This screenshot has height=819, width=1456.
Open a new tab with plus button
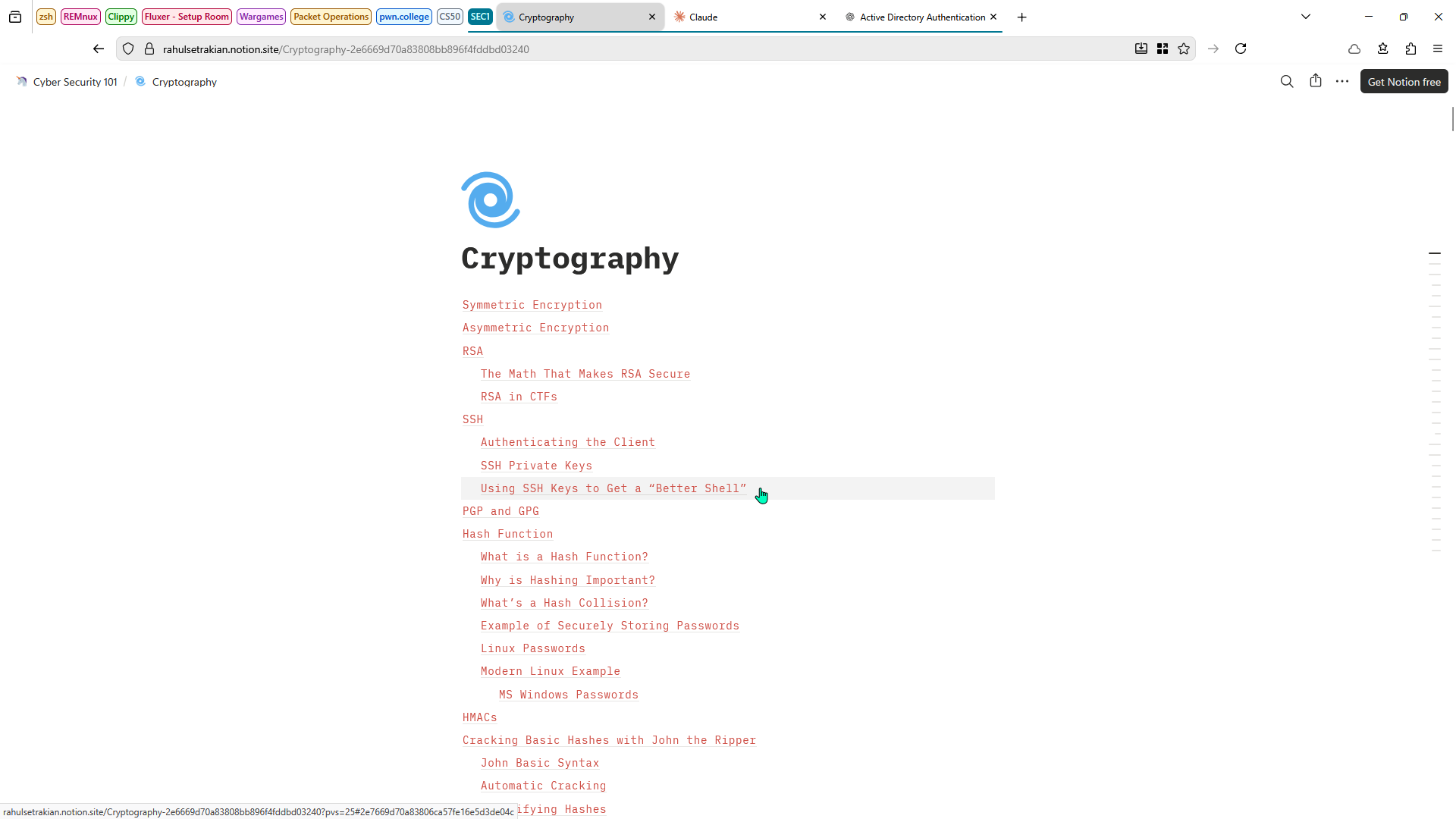pyautogui.click(x=1021, y=17)
